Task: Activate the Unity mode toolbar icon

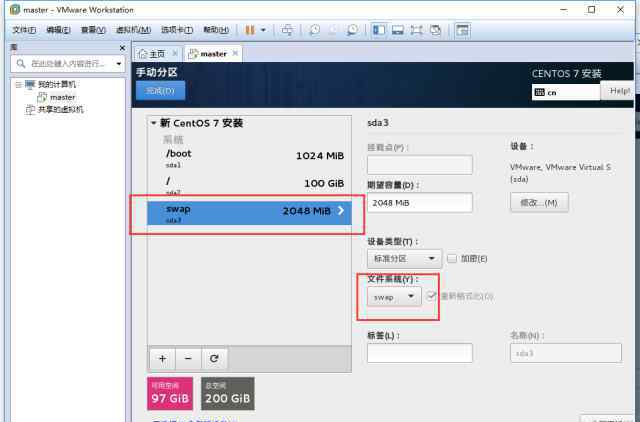Action: [436, 30]
